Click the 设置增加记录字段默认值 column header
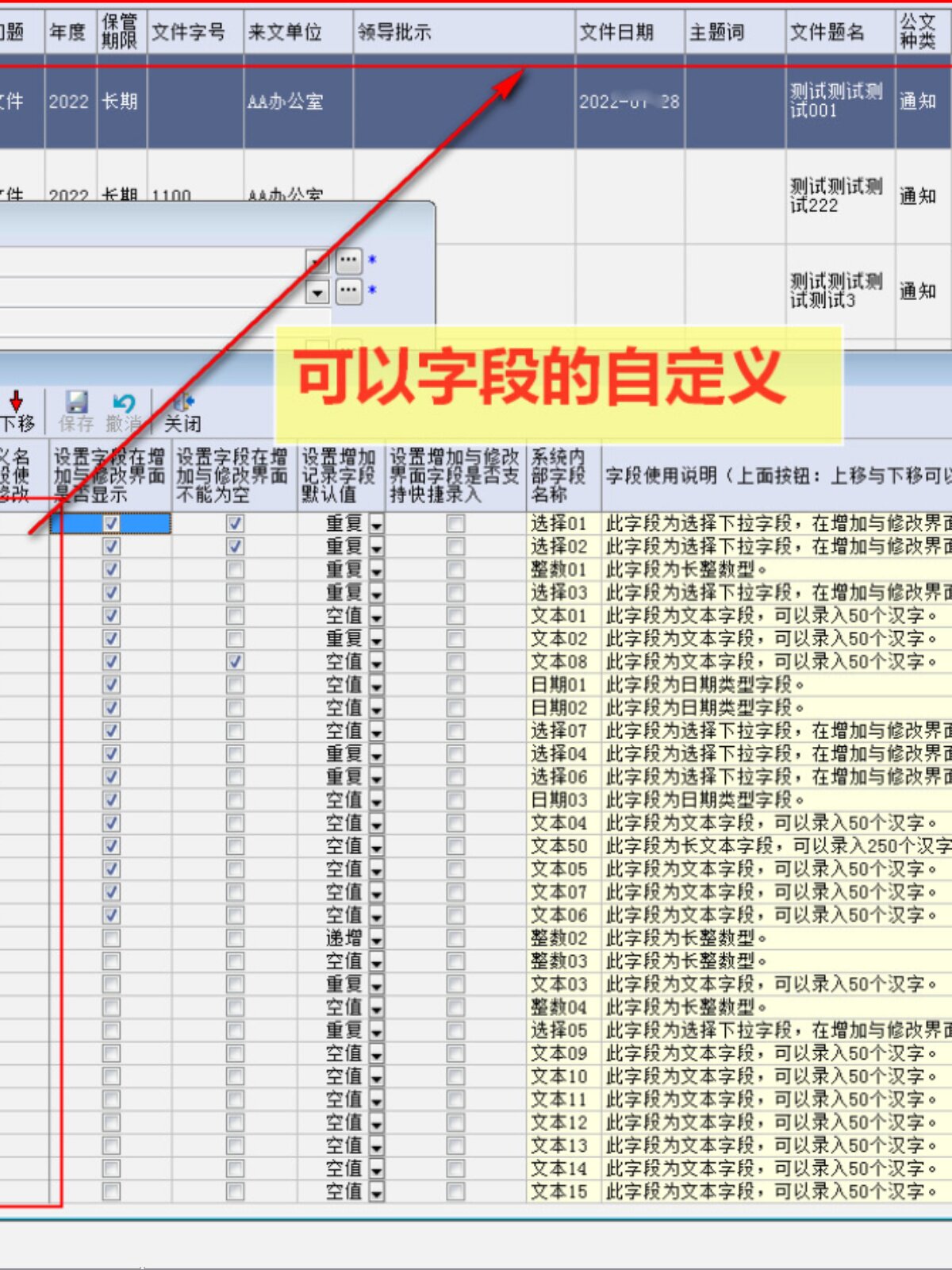Image resolution: width=952 pixels, height=1270 pixels. [341, 475]
